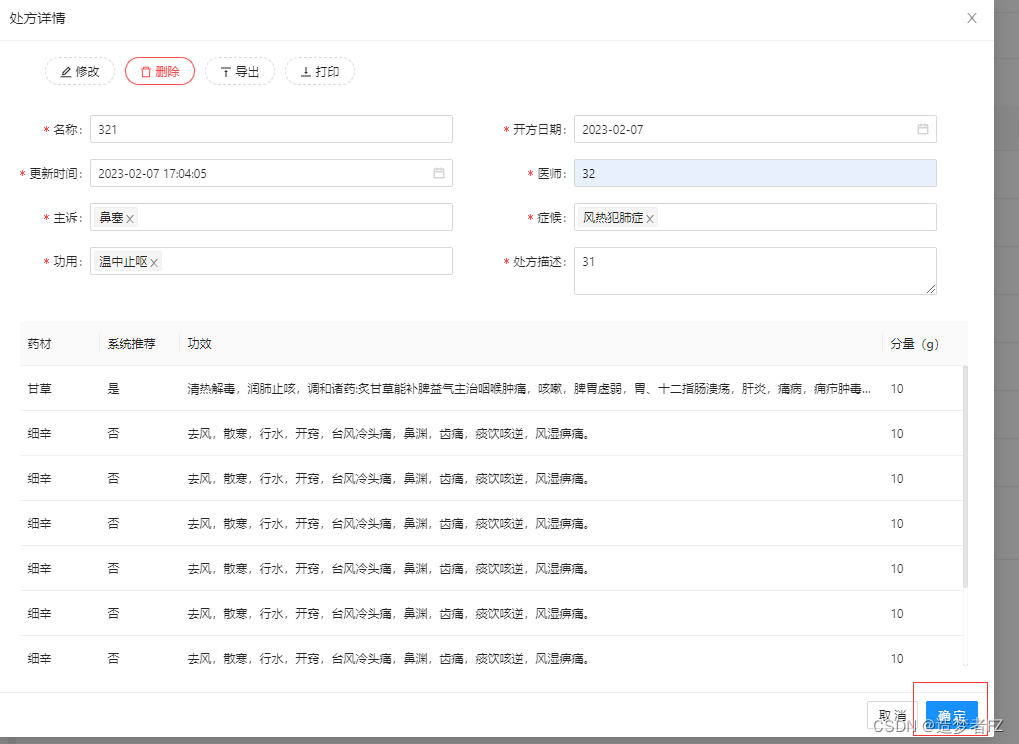Click the 确定 confirm button
The image size is (1019, 744).
click(949, 715)
